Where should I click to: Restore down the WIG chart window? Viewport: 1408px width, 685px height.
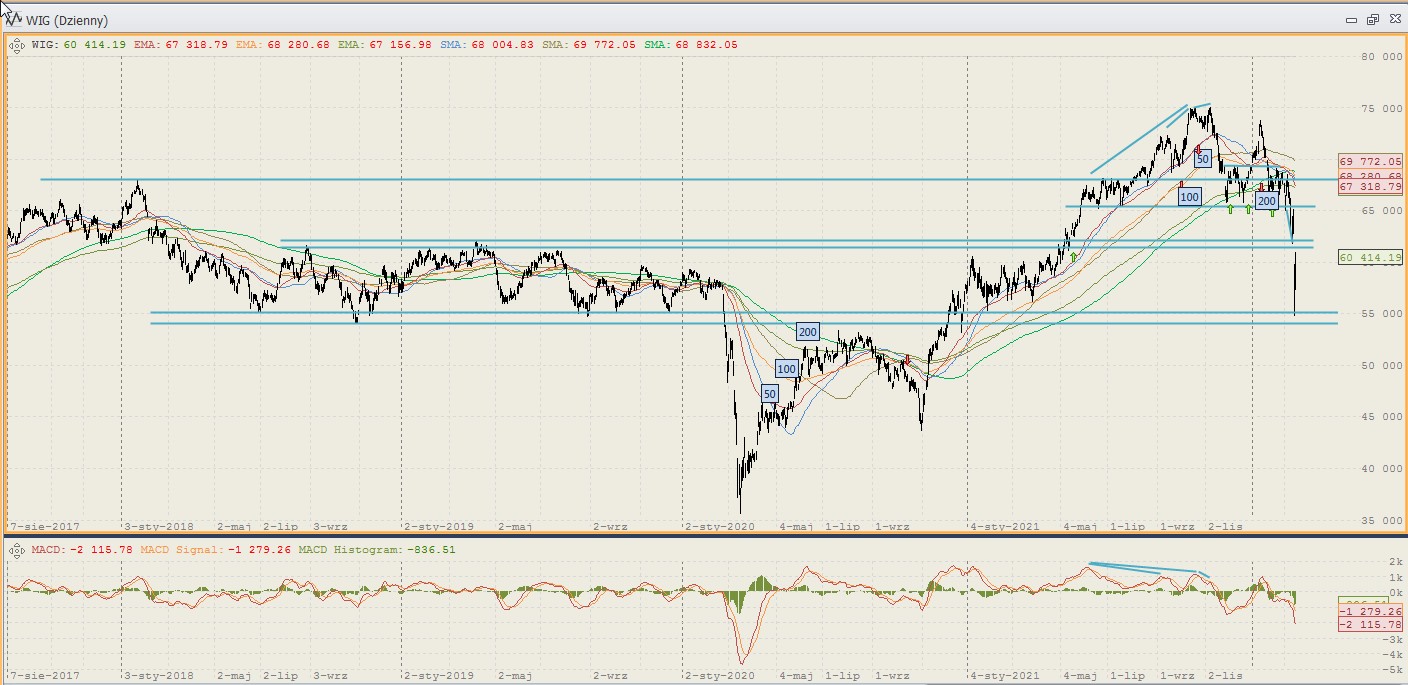[1372, 20]
